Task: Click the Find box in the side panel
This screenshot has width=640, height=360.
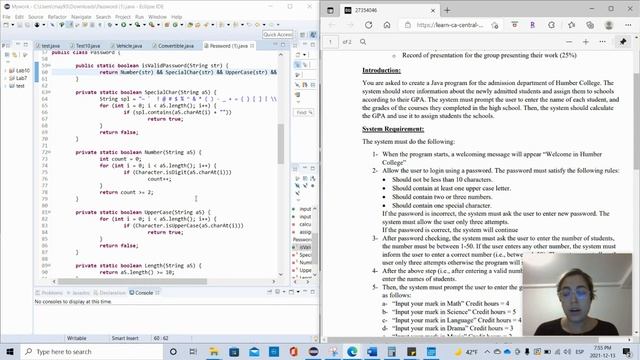Action: 303,112
